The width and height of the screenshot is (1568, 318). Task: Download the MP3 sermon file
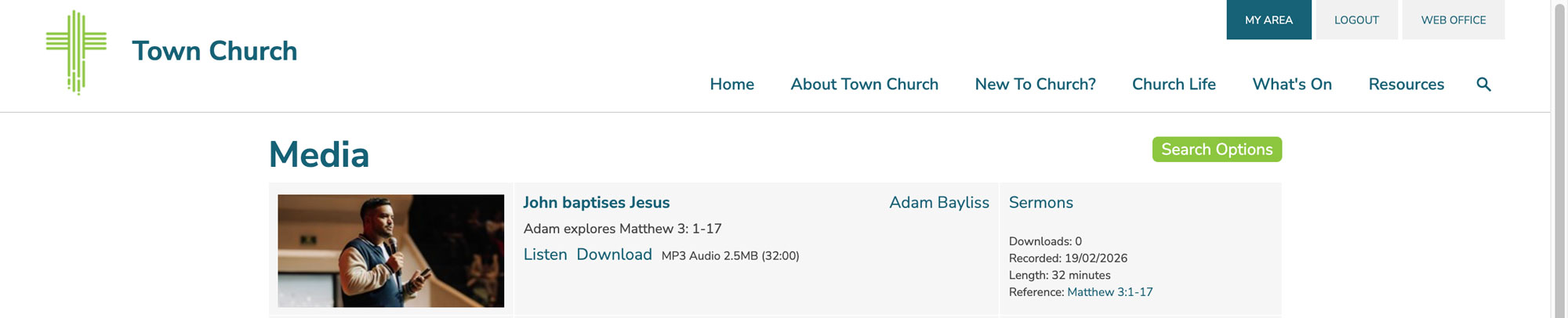point(614,255)
